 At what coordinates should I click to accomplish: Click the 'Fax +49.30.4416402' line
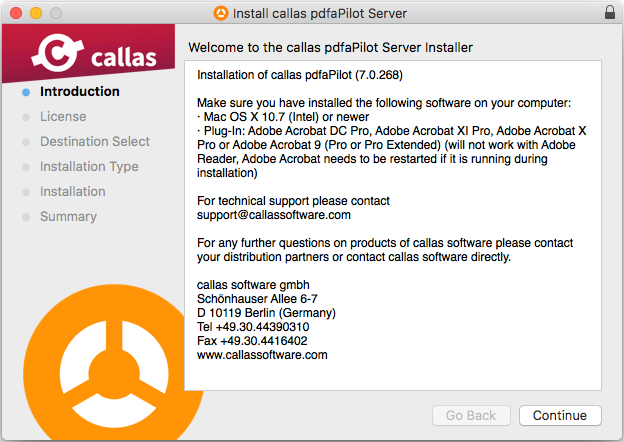(x=252, y=341)
